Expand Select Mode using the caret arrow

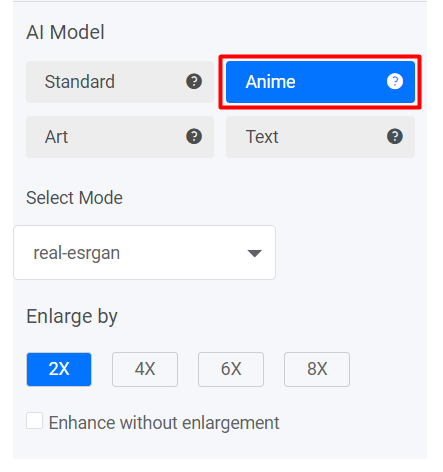254,253
